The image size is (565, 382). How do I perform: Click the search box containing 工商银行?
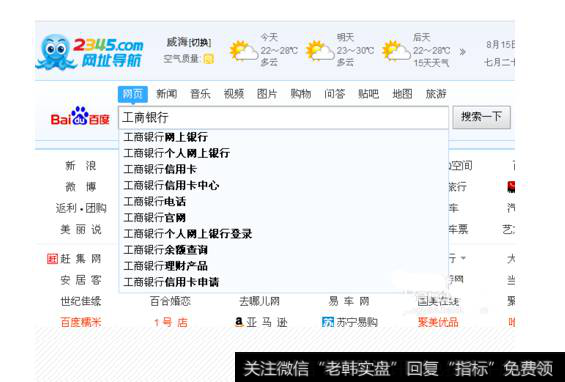284,117
